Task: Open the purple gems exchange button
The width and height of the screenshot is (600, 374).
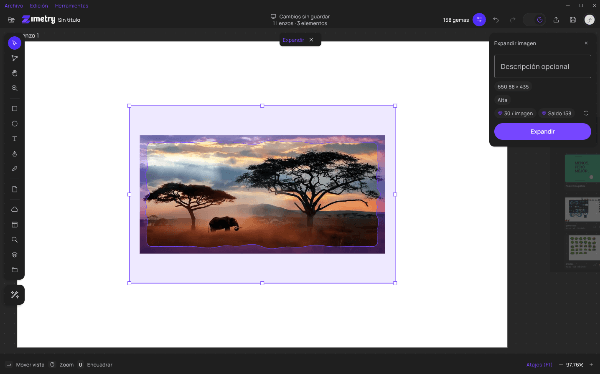Action: tap(479, 20)
